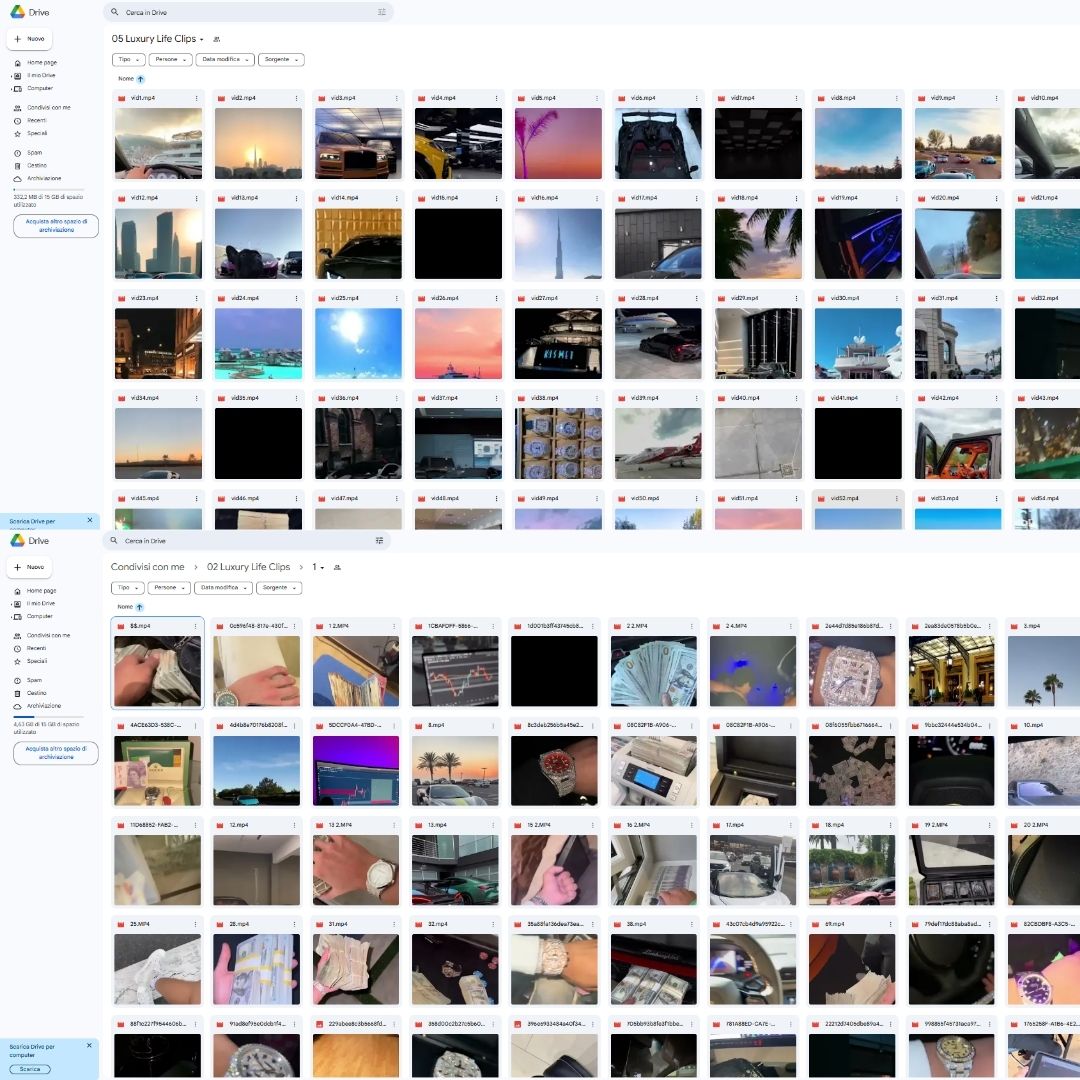Viewport: 1080px width, 1080px height.
Task: Expand the folder 1 breadcrumb dropdown arrow
Action: pos(323,567)
